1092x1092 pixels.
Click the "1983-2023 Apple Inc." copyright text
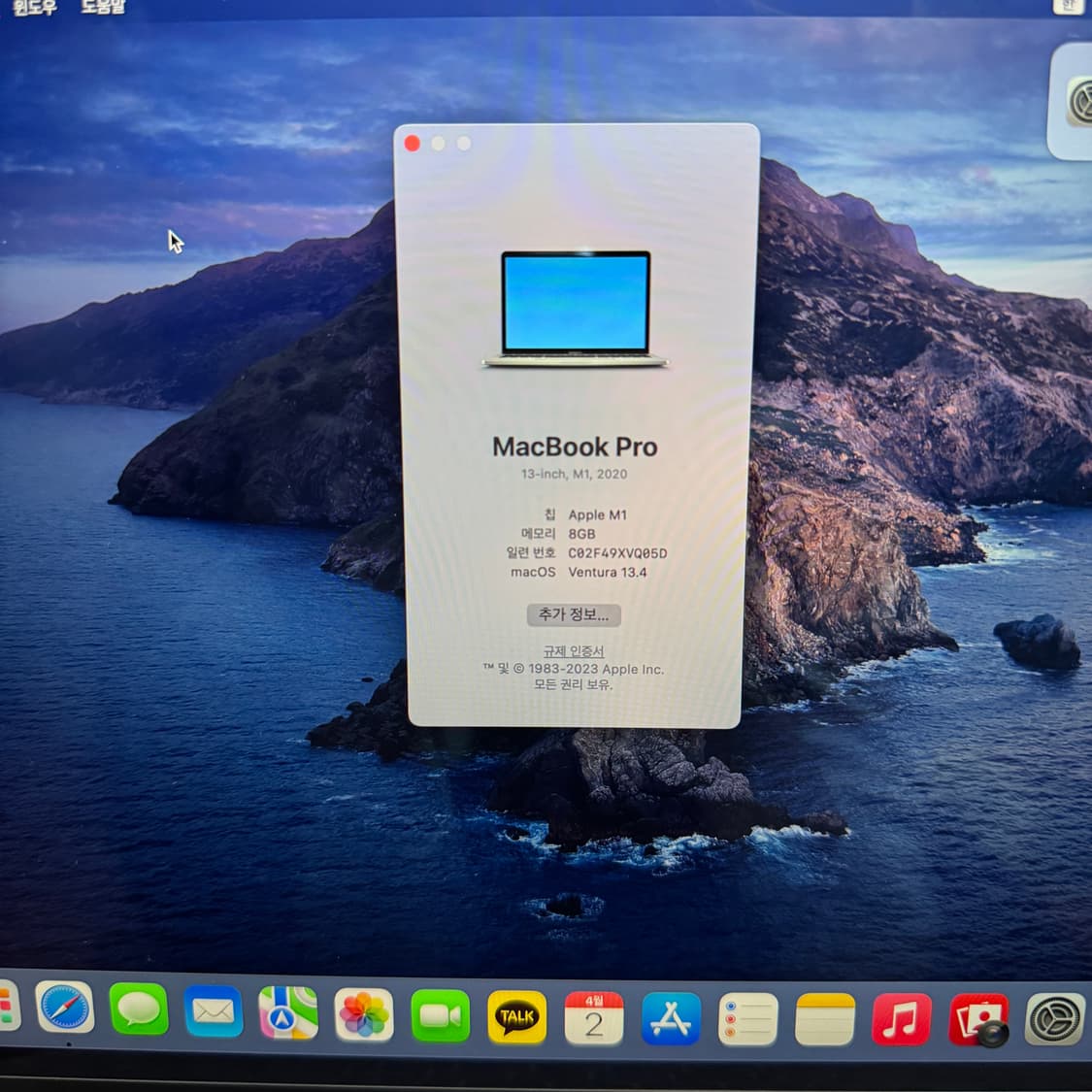[595, 669]
